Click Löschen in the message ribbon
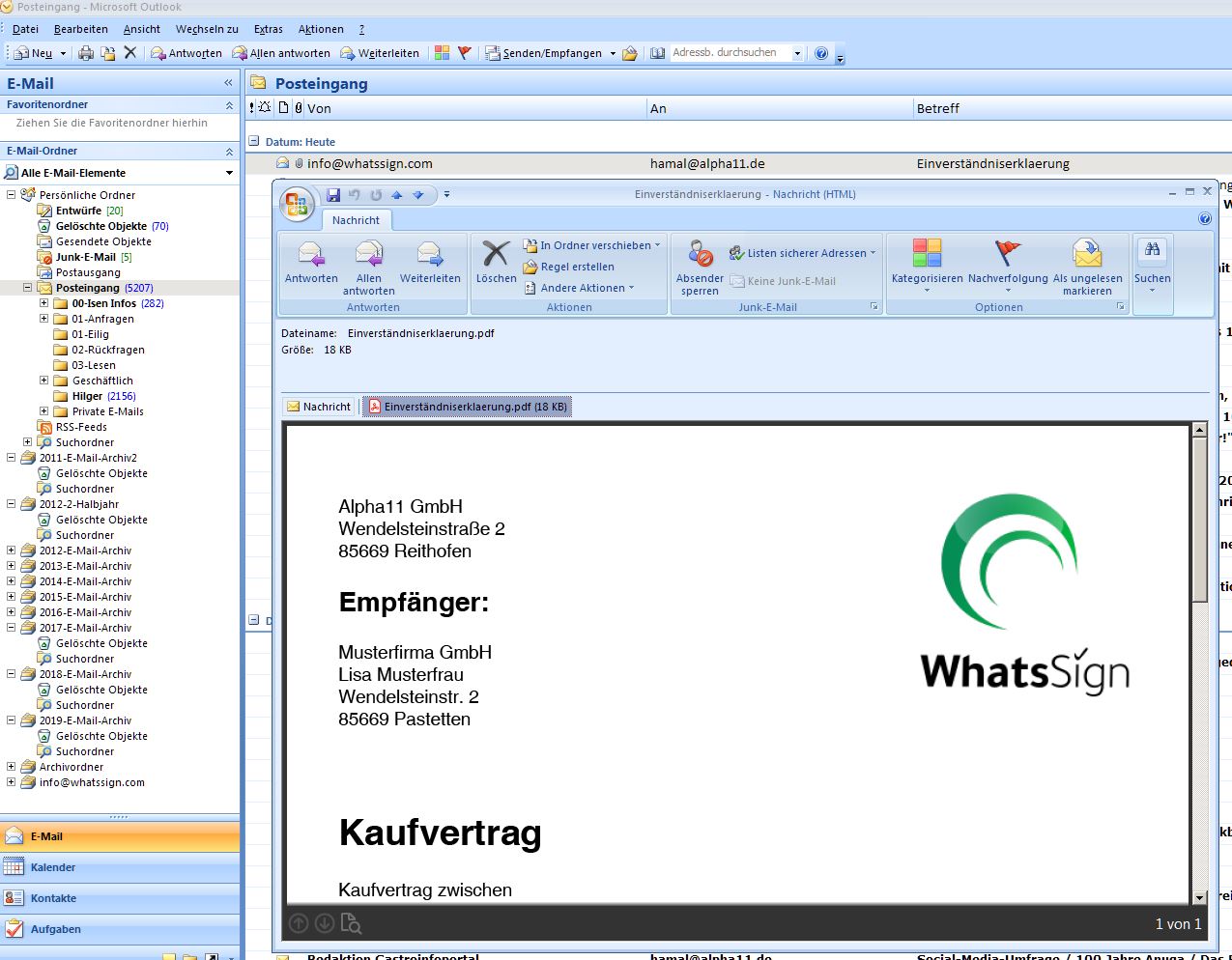The width and height of the screenshot is (1232, 960). pyautogui.click(x=497, y=263)
